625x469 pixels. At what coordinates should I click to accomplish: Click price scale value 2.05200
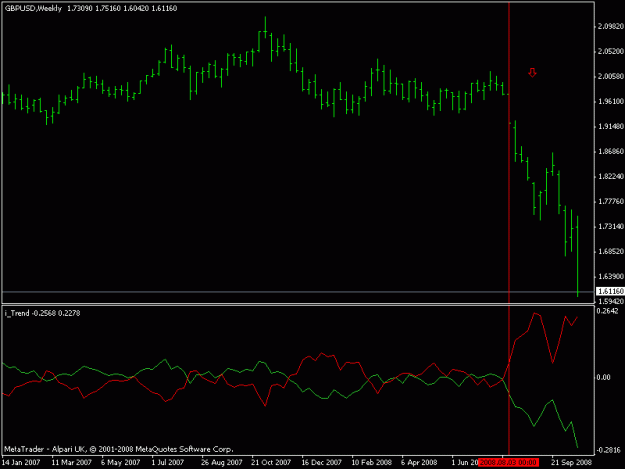(x=611, y=51)
